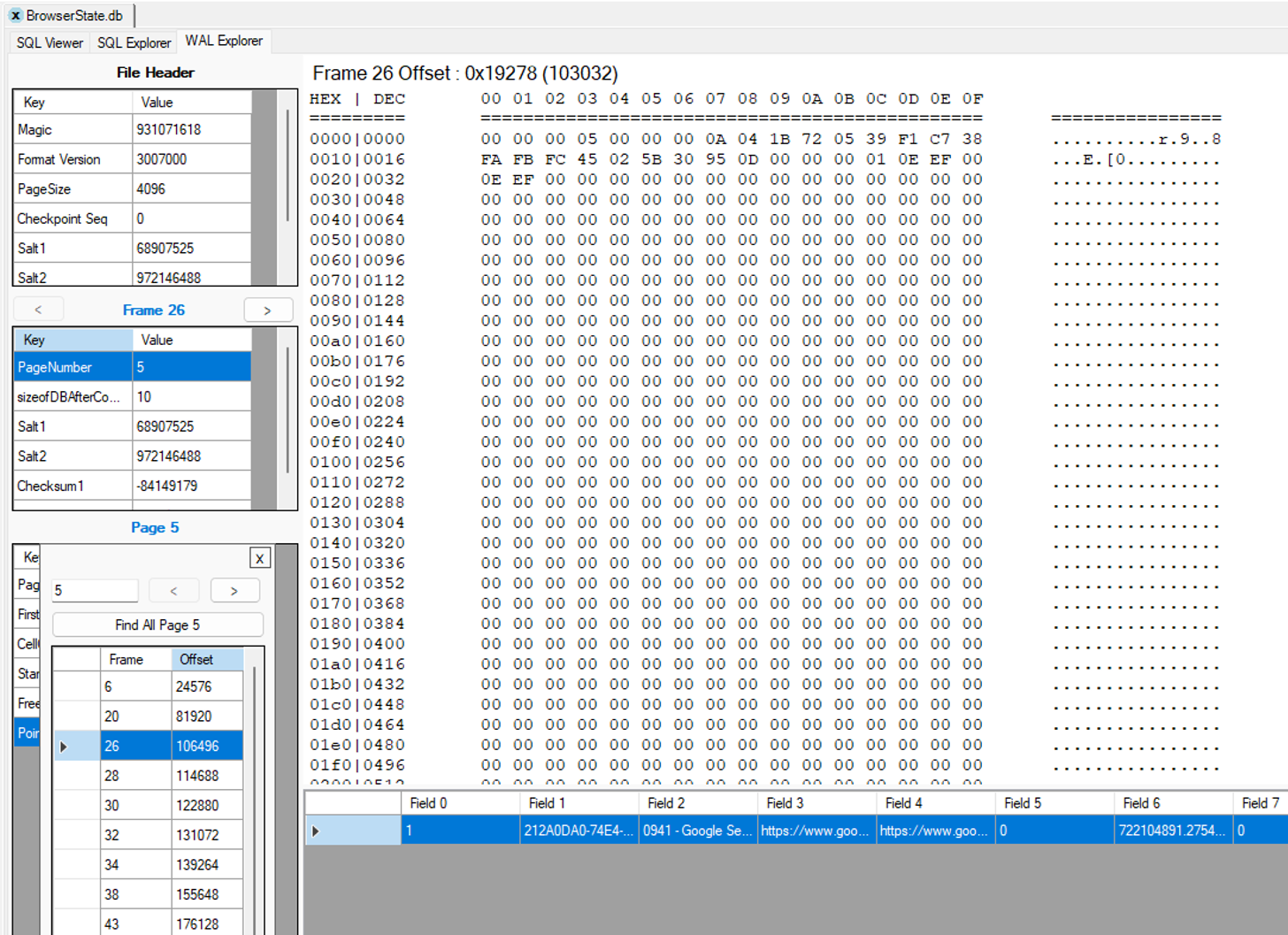The height and width of the screenshot is (935, 1288).
Task: Click the Field 6 column header
Action: pyautogui.click(x=1173, y=803)
